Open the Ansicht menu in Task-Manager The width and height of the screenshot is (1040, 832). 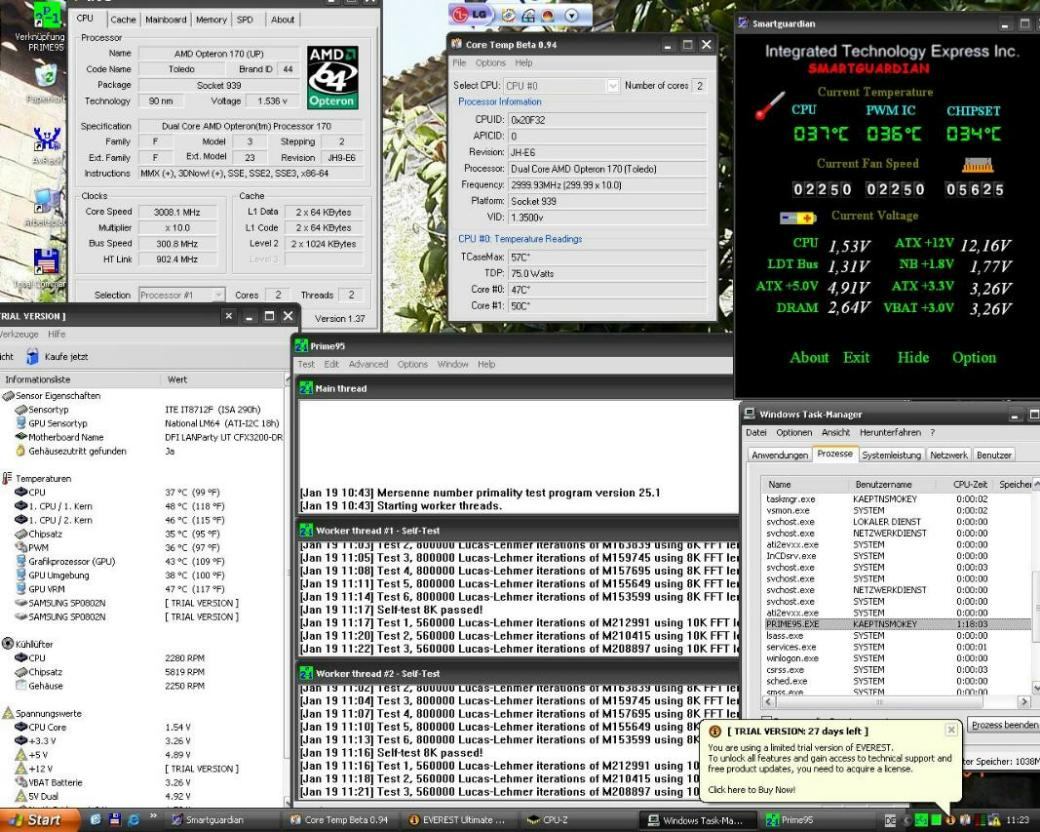pos(836,433)
